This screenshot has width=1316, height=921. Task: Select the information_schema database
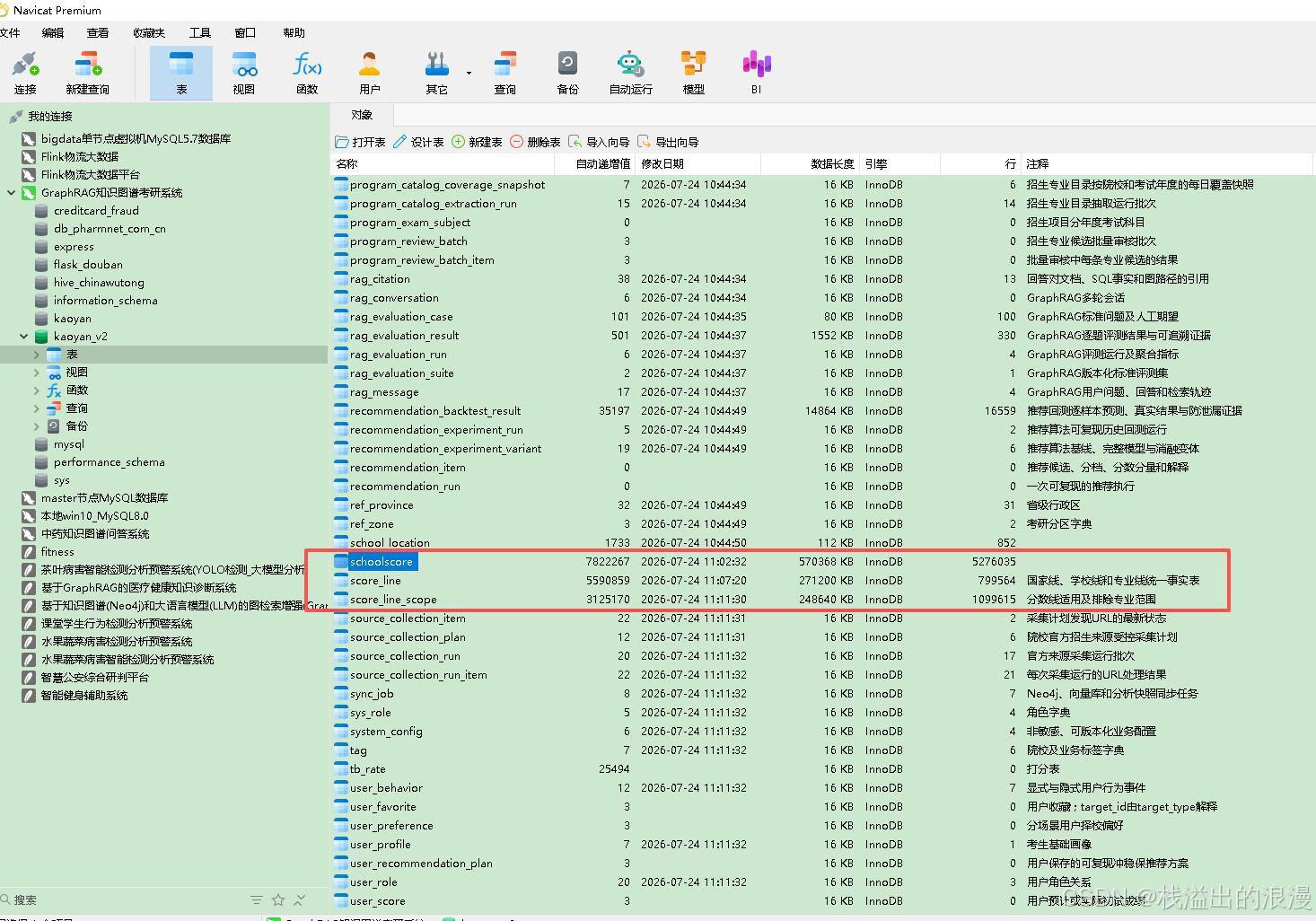tap(105, 301)
